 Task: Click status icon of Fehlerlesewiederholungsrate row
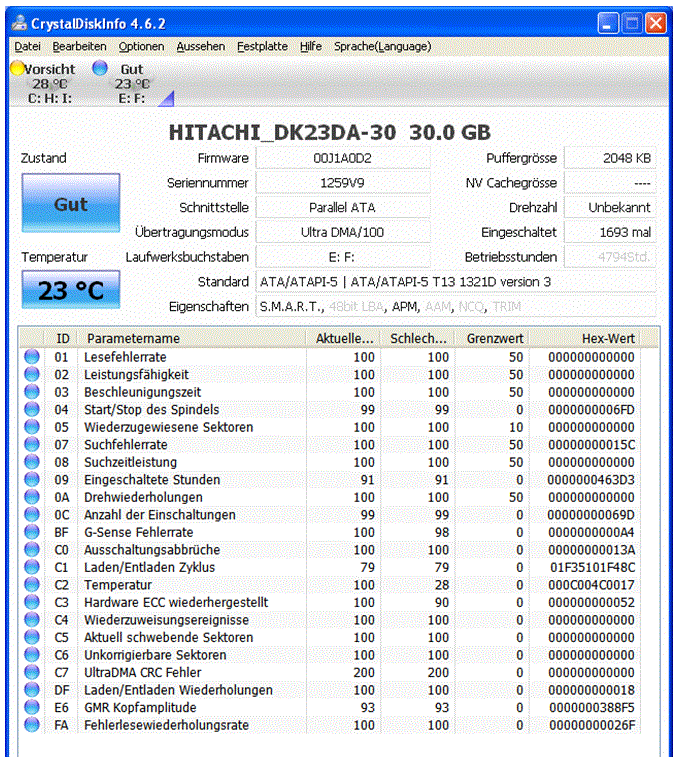[x=32, y=725]
